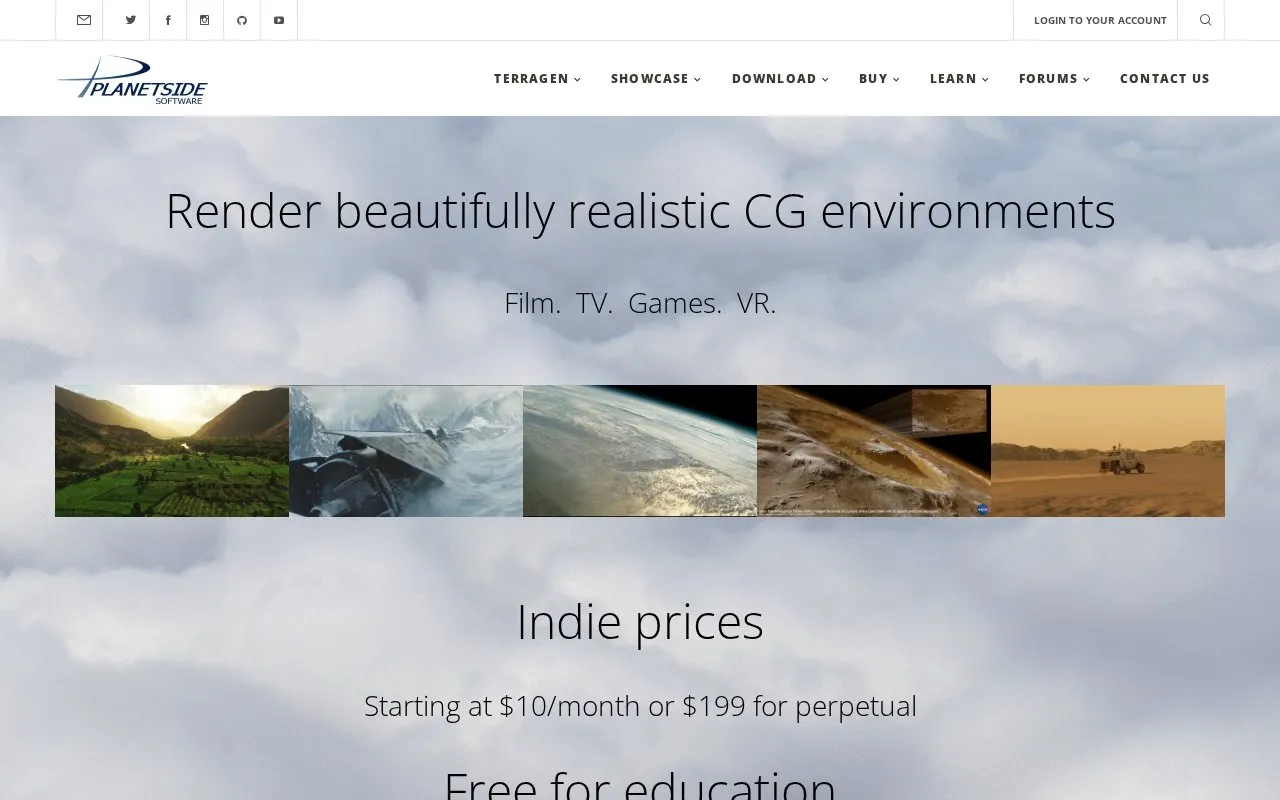The image size is (1280, 800).
Task: Go to Contact Us page
Action: pos(1165,78)
